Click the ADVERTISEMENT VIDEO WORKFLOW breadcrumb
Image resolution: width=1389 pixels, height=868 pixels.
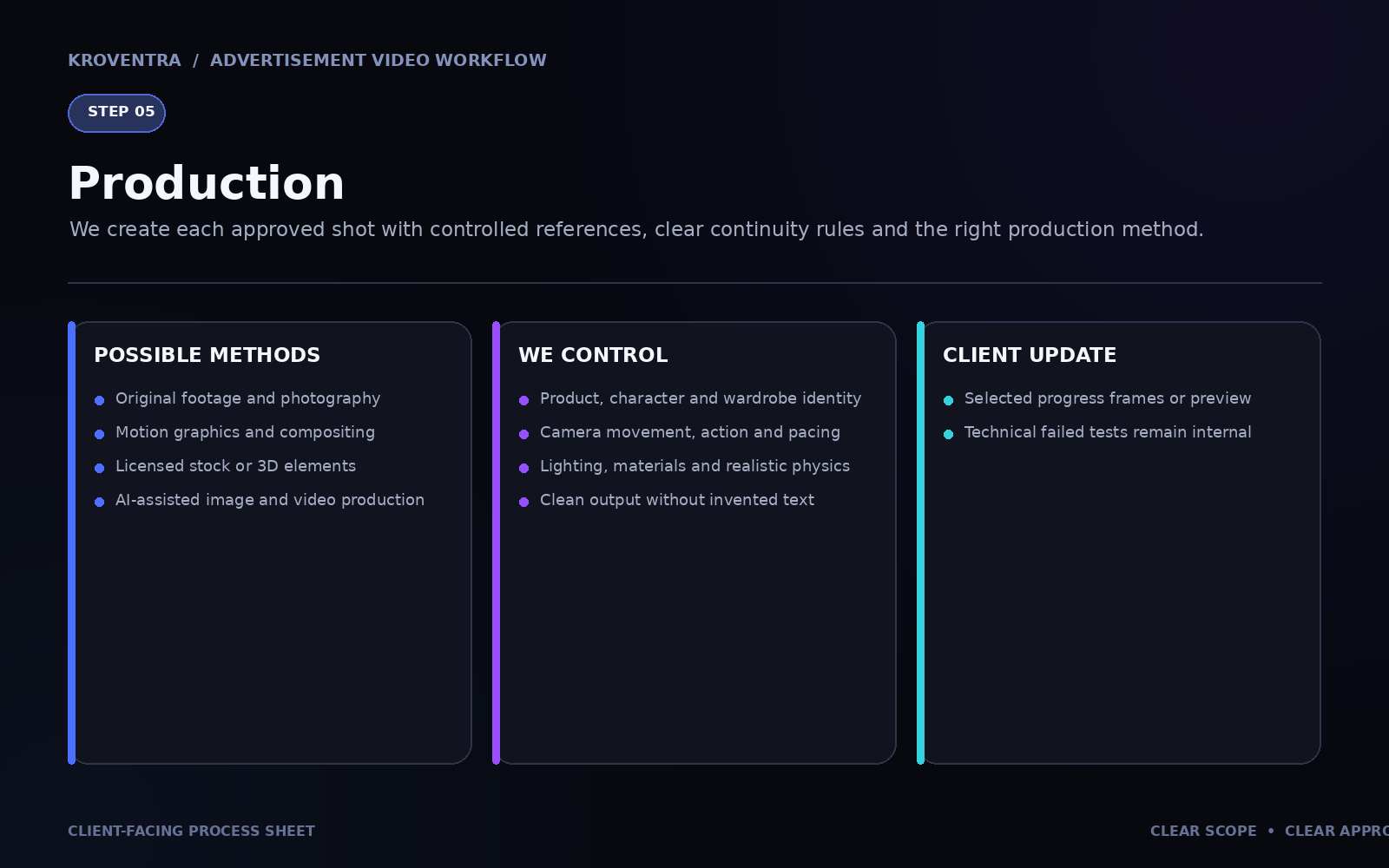click(x=379, y=61)
